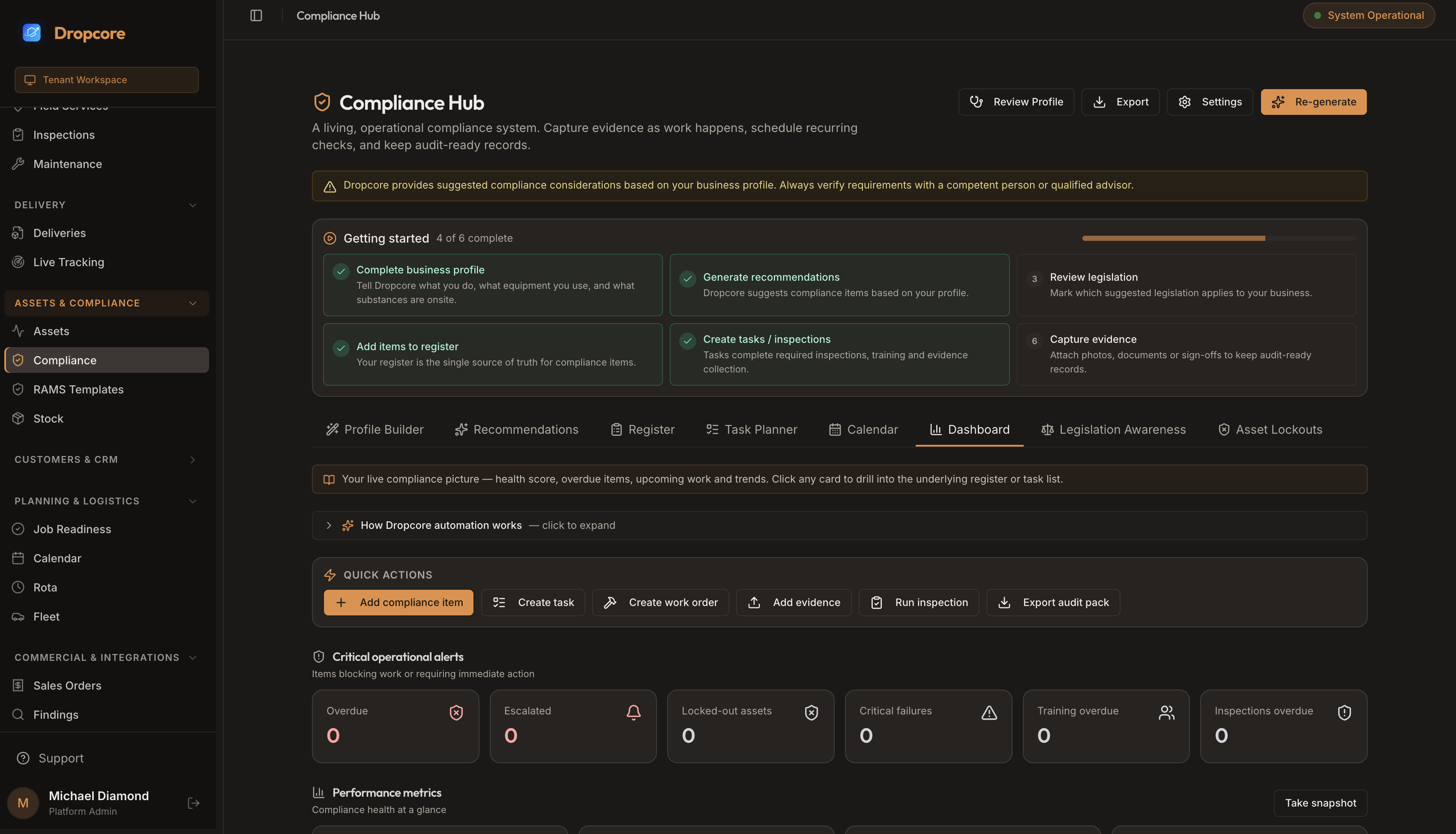
Task: Open the Fleet page
Action: 107,617
